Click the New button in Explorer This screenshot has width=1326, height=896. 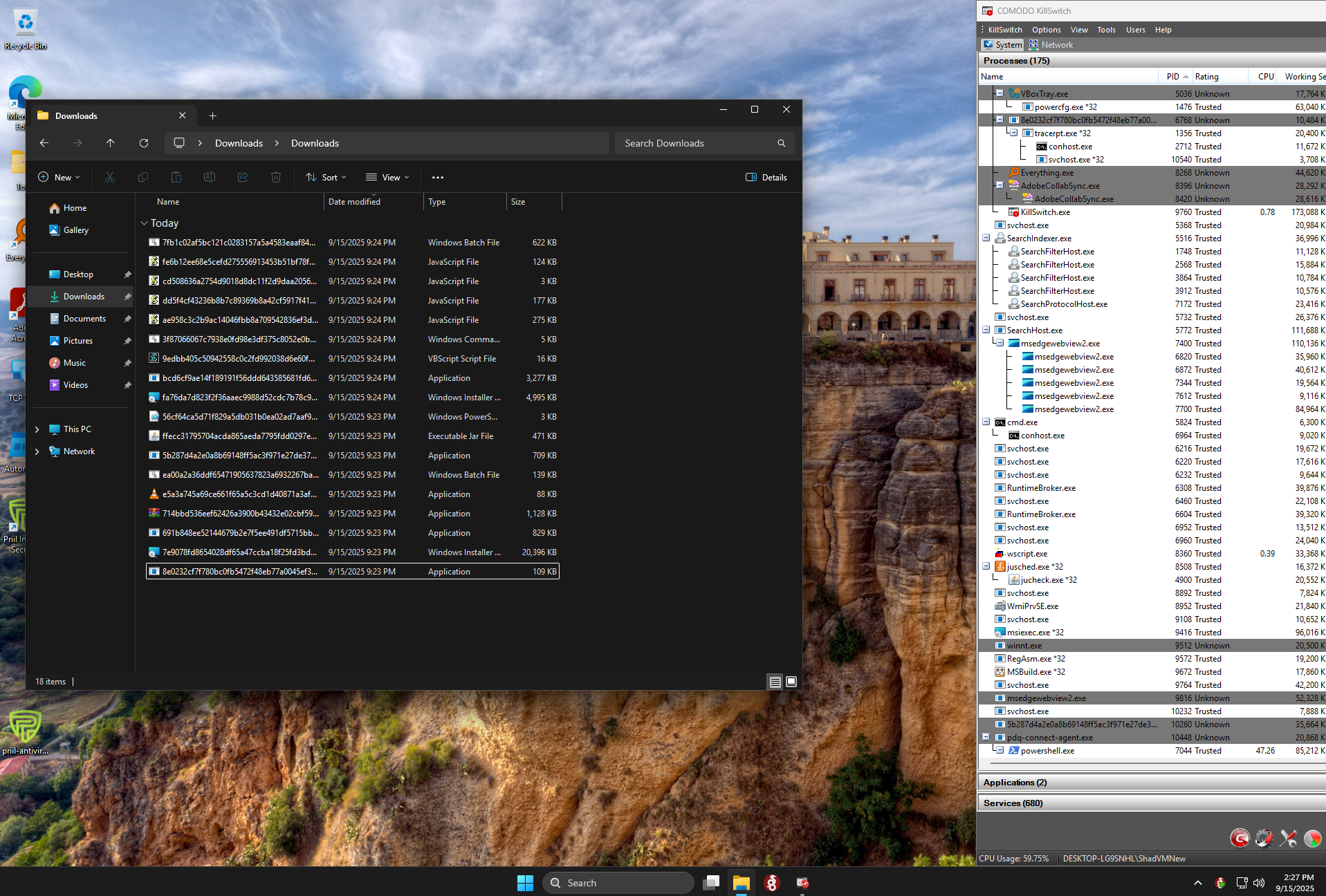[x=59, y=178]
